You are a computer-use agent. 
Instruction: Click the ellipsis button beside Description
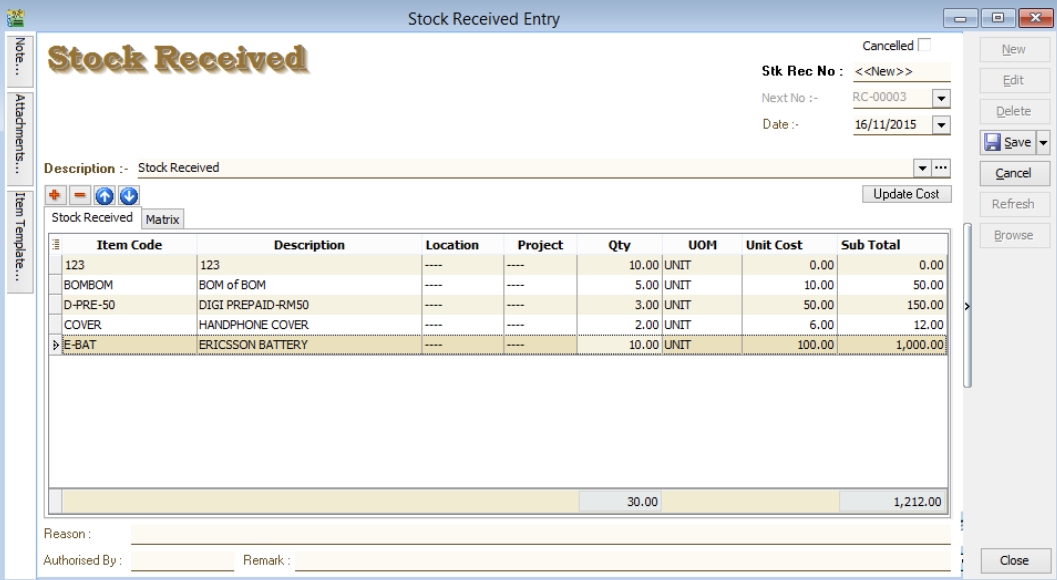coord(940,167)
